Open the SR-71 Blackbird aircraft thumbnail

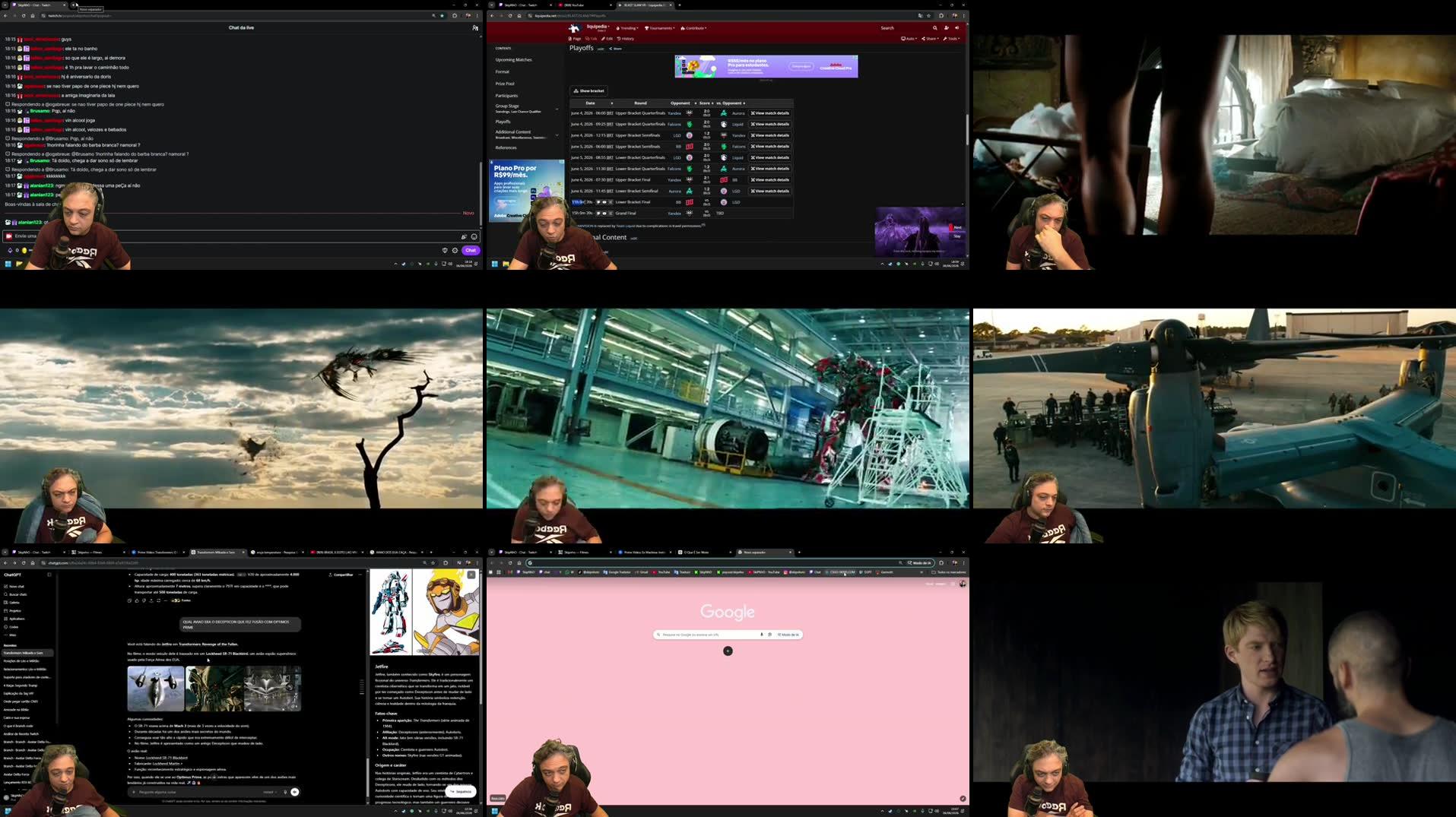pyautogui.click(x=155, y=689)
